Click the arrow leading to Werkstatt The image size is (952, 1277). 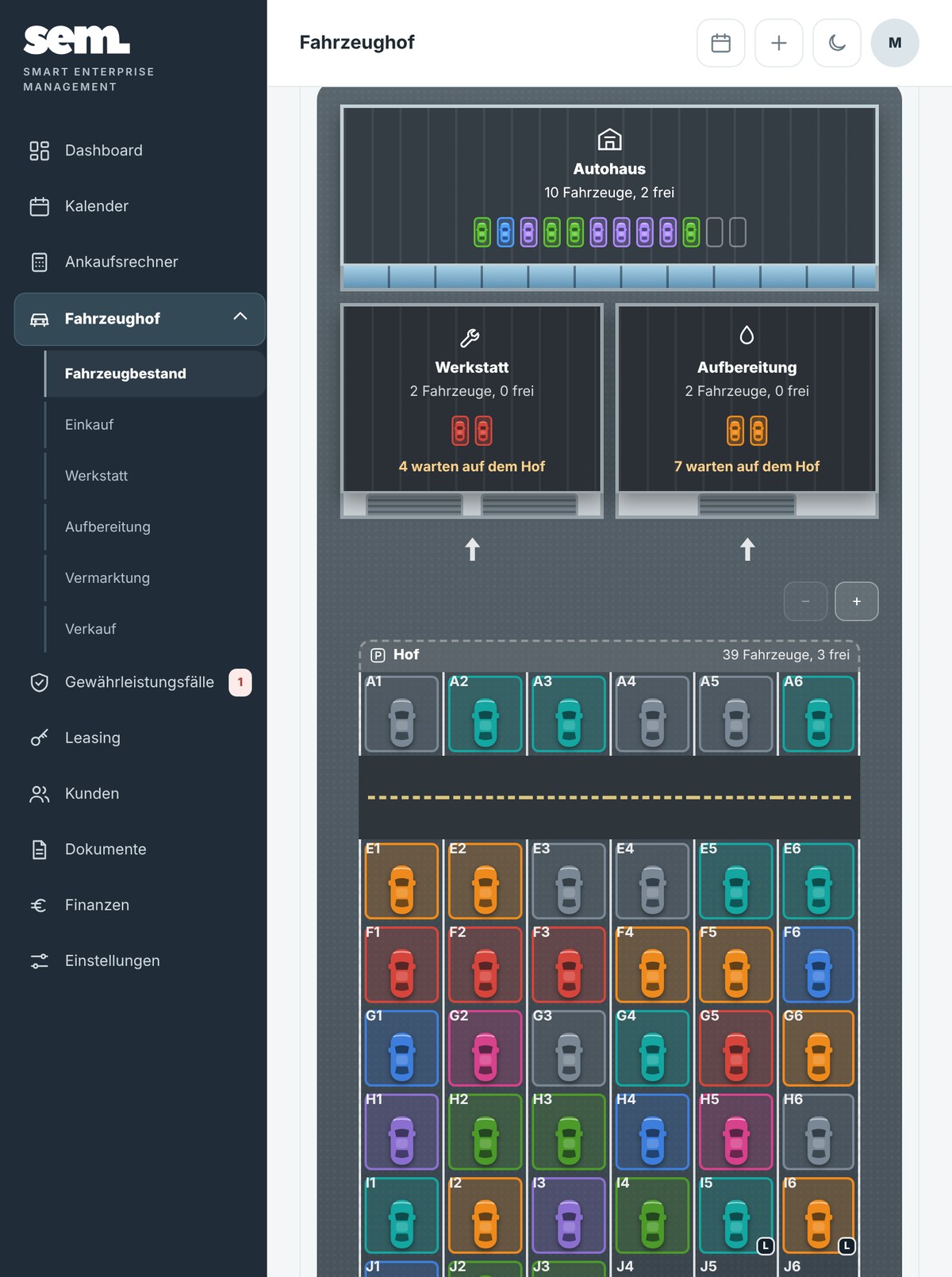(472, 549)
